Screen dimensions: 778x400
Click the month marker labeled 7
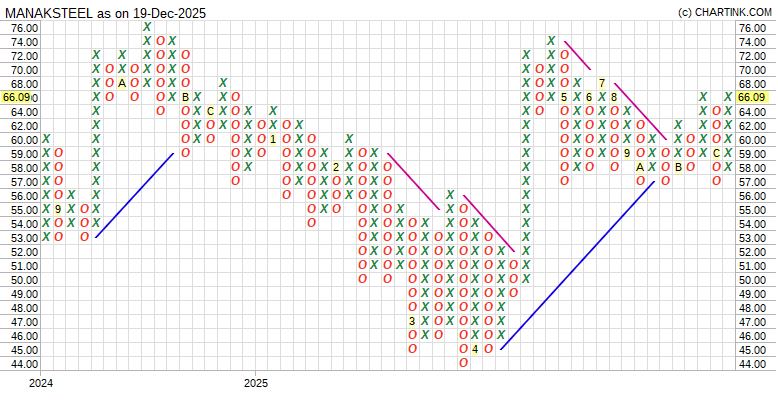point(602,83)
